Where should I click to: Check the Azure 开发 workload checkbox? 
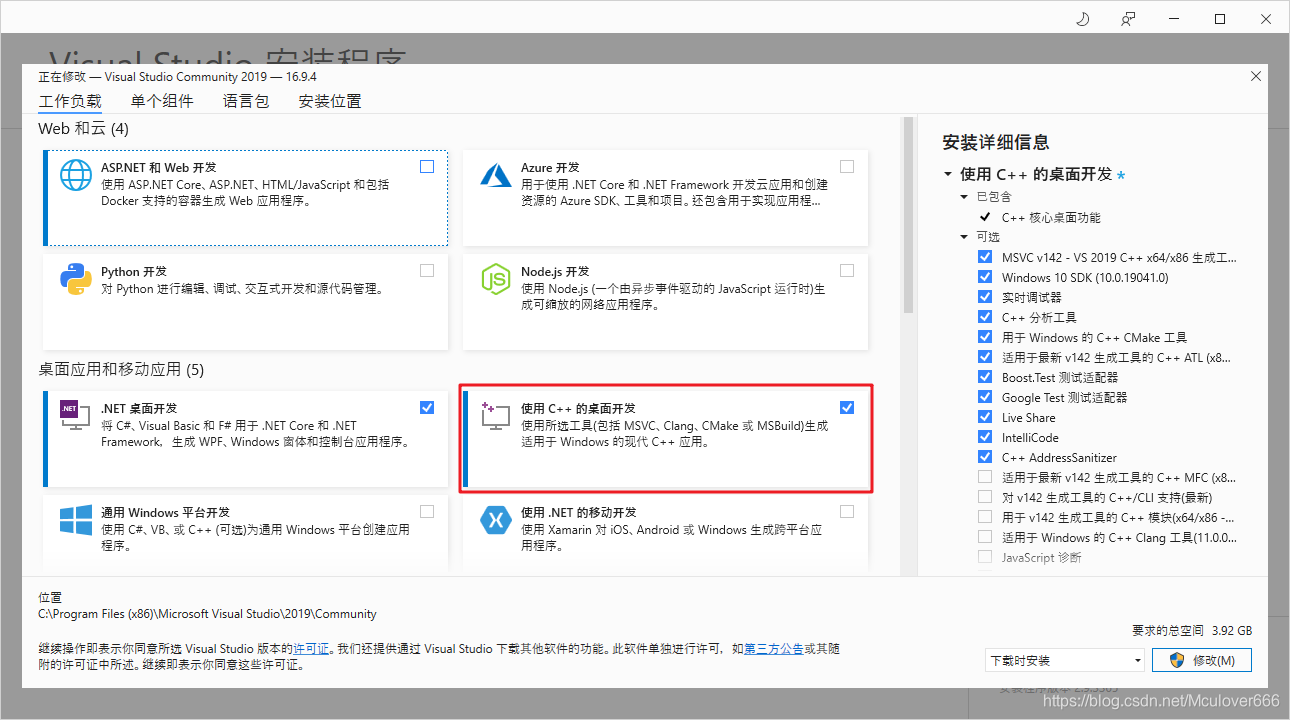pos(847,167)
